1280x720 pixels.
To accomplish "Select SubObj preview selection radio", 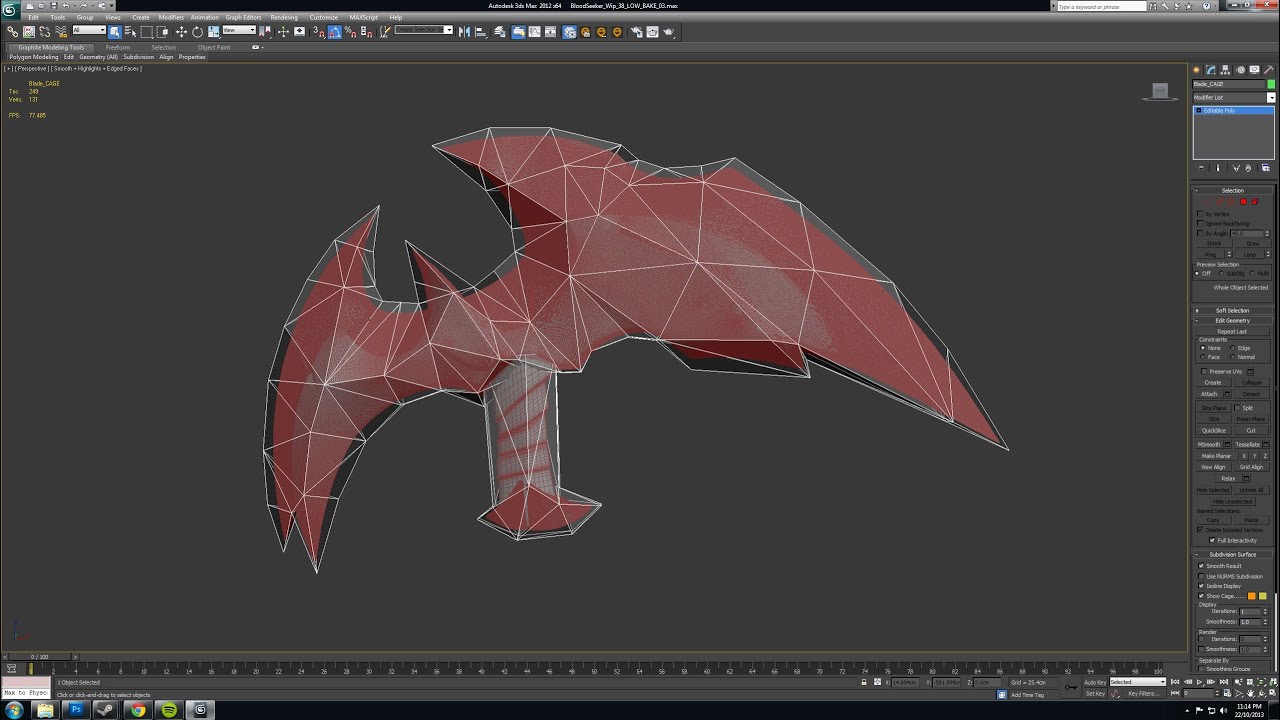I will pyautogui.click(x=1222, y=273).
